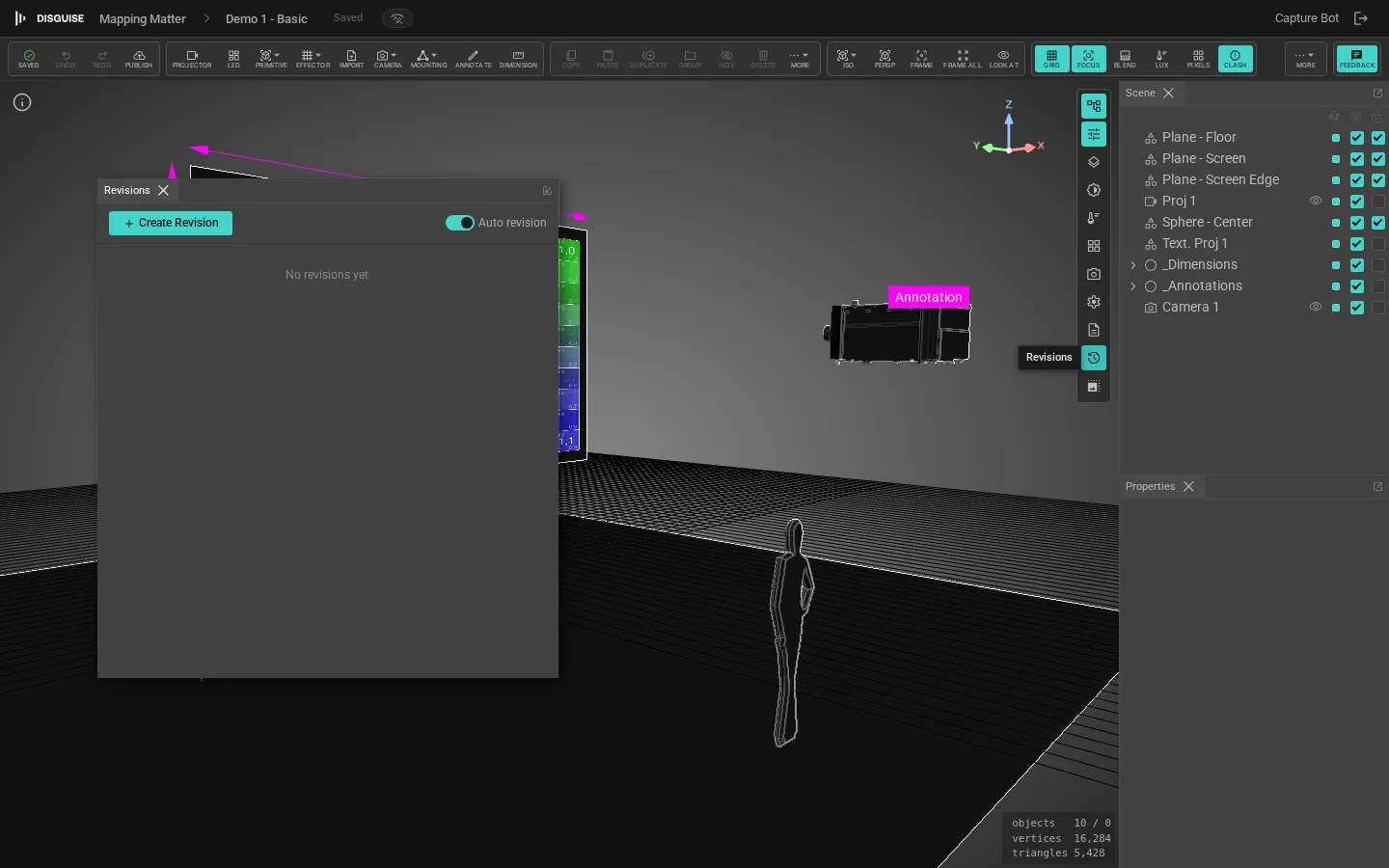This screenshot has width=1389, height=868.
Task: Open the Camera dropdown in toolbar
Action: click(388, 59)
